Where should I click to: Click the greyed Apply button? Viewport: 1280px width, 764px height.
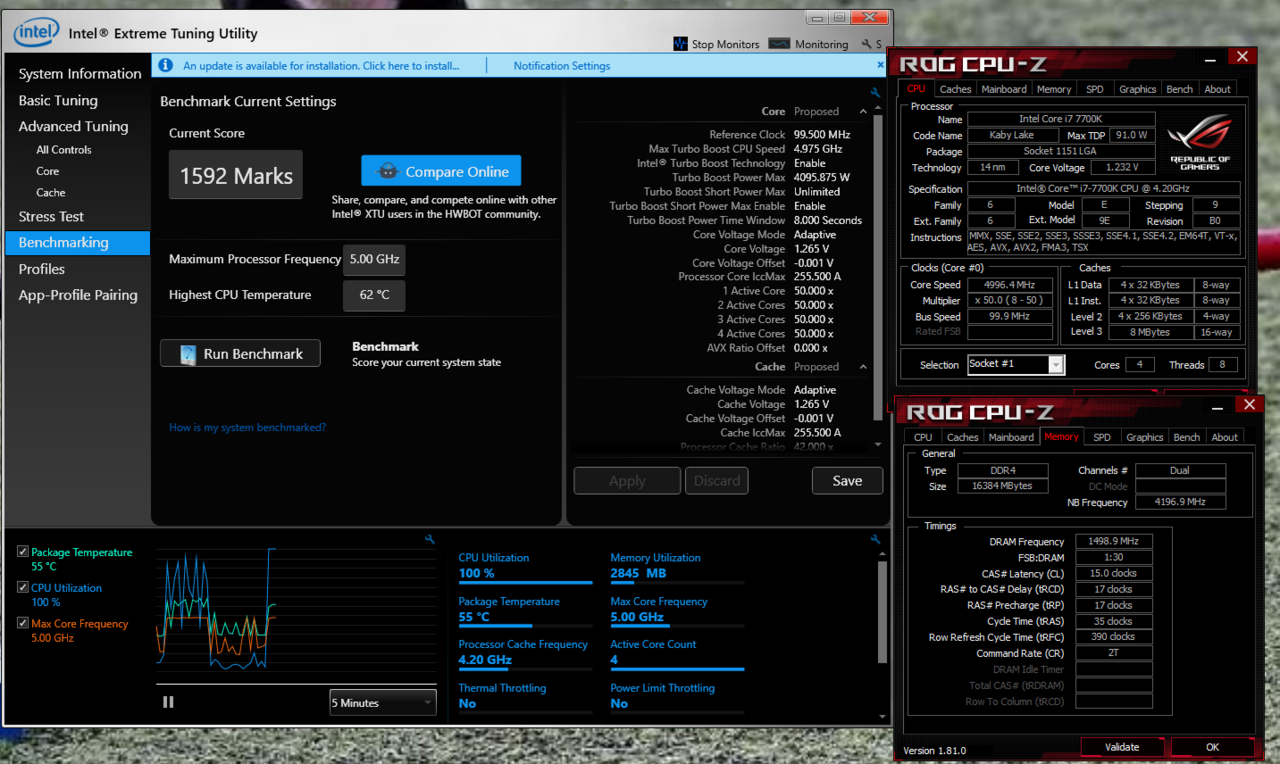coord(627,481)
